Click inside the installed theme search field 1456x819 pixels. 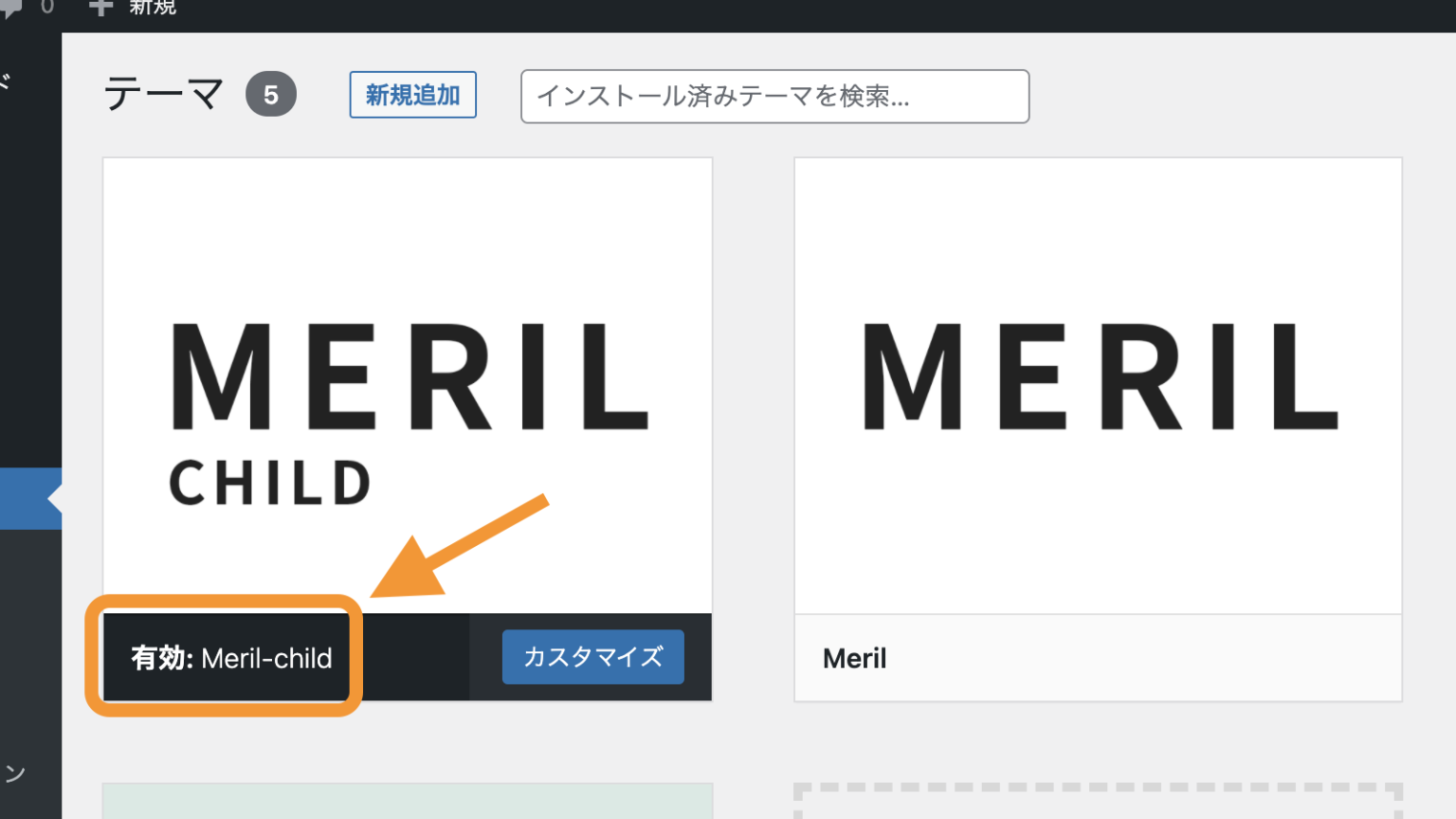pos(775,96)
